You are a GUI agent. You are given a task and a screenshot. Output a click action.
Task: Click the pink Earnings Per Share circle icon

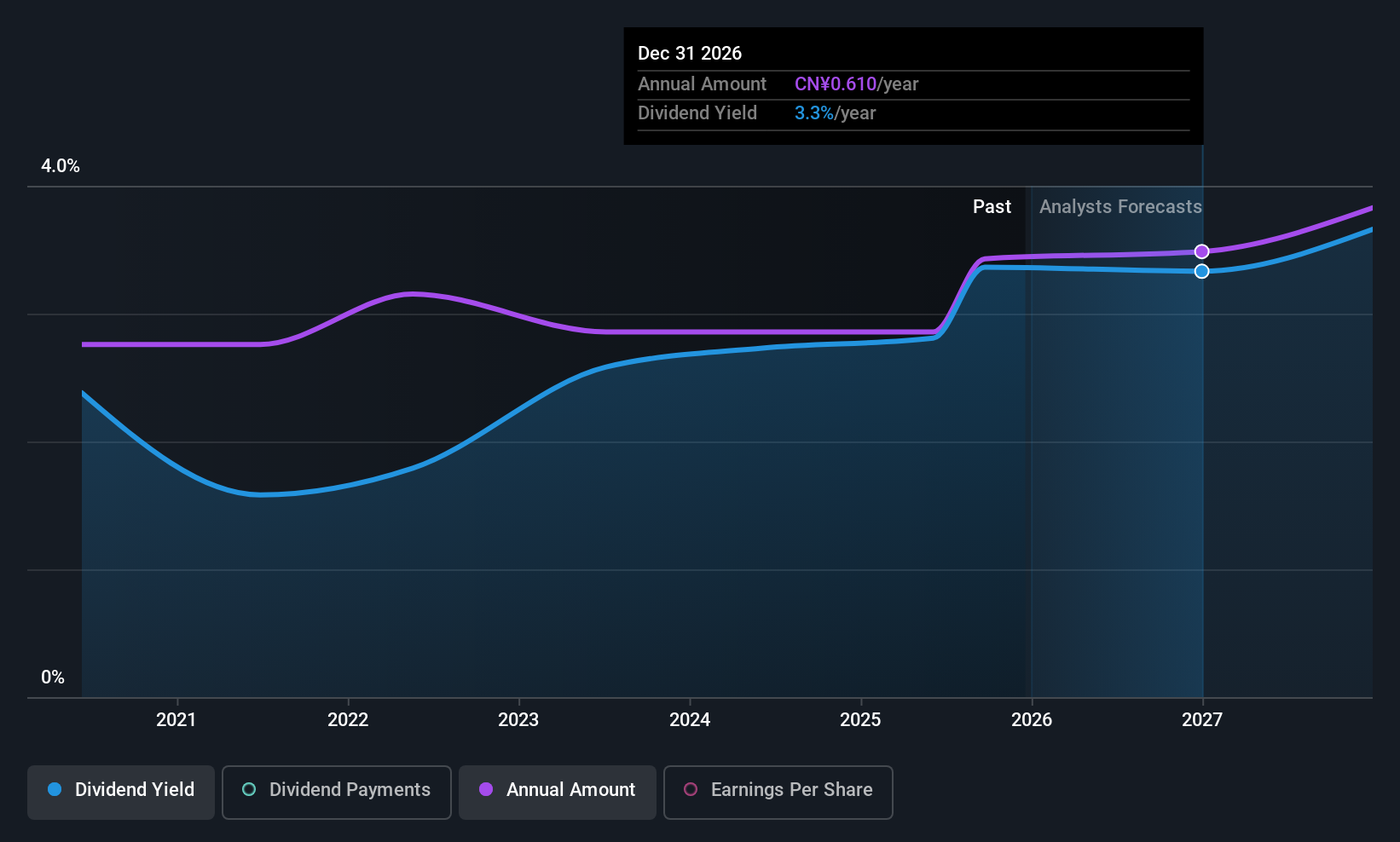click(691, 790)
